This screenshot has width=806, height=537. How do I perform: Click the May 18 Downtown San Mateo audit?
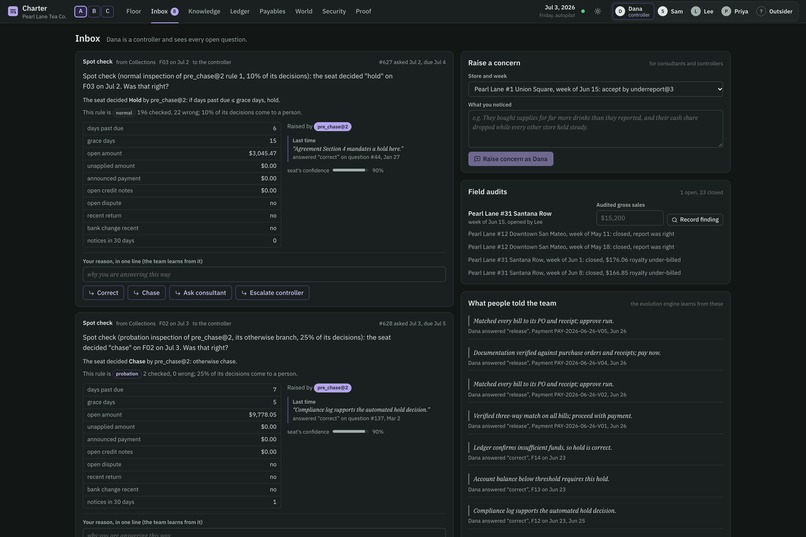click(571, 247)
